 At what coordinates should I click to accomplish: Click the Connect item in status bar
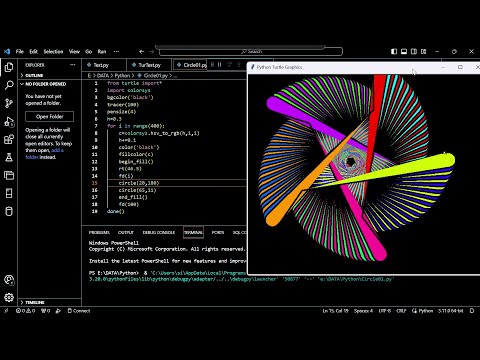click(79, 311)
